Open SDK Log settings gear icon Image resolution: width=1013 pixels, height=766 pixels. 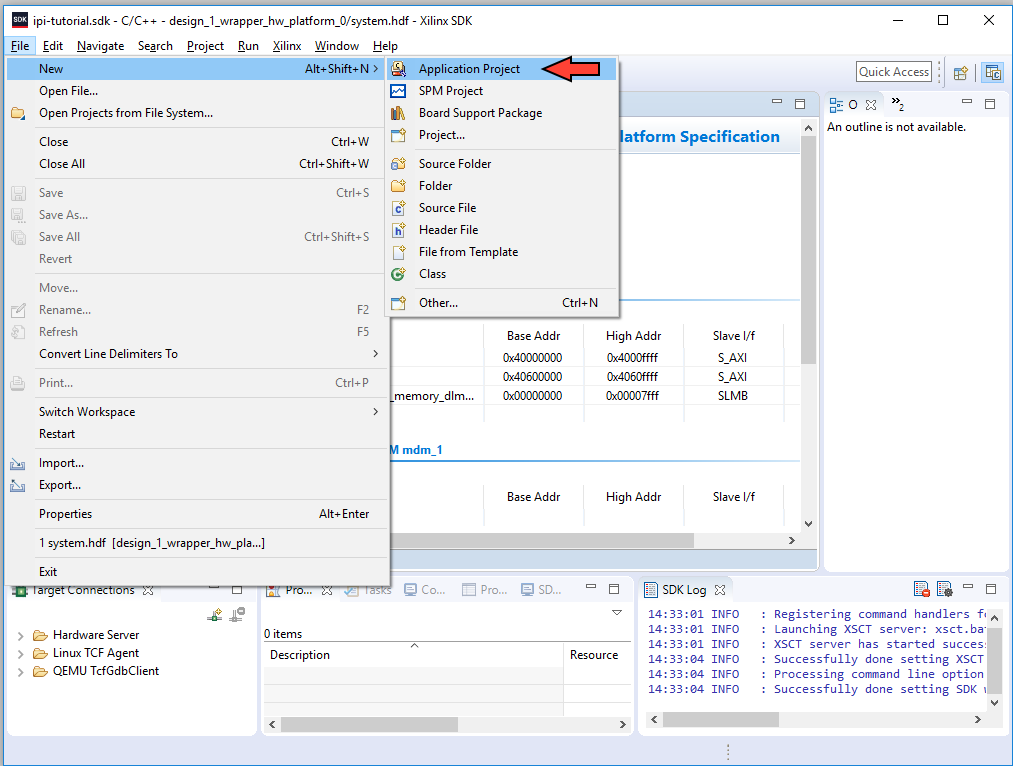[x=945, y=589]
